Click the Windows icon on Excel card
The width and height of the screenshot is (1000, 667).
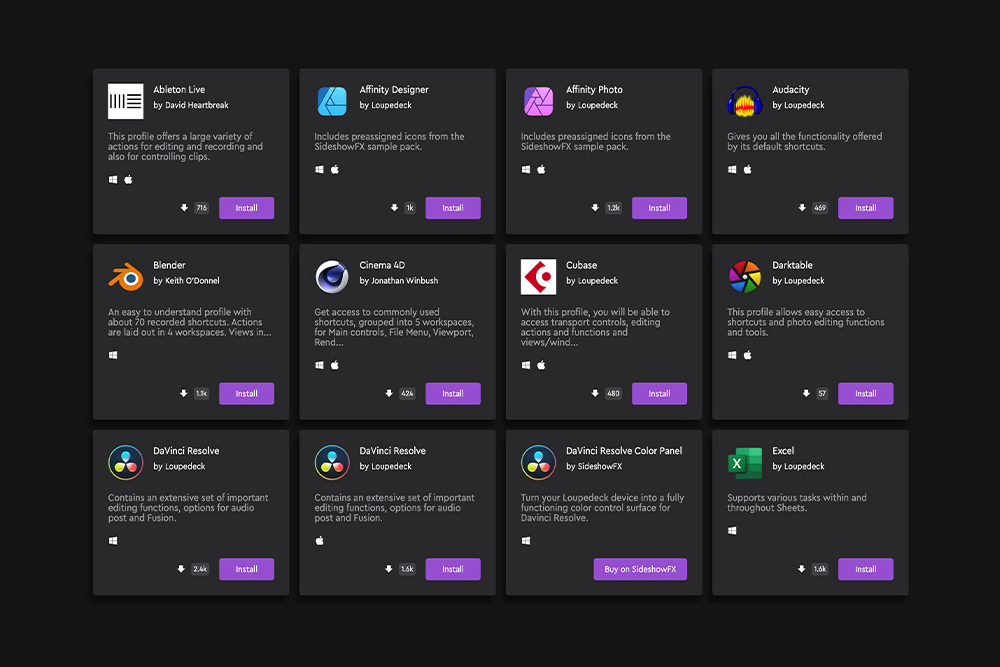(732, 531)
